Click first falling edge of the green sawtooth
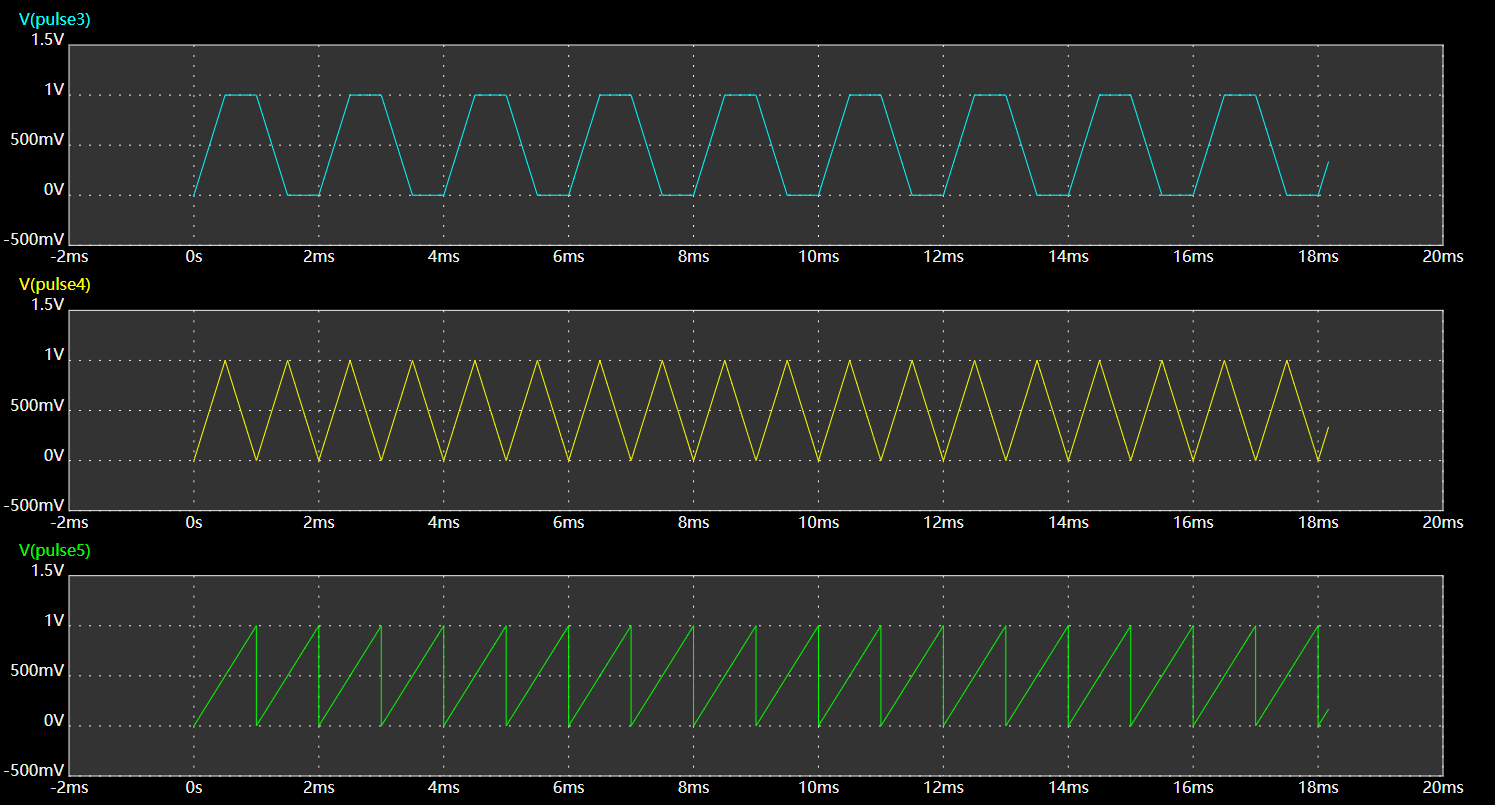 coord(257,675)
